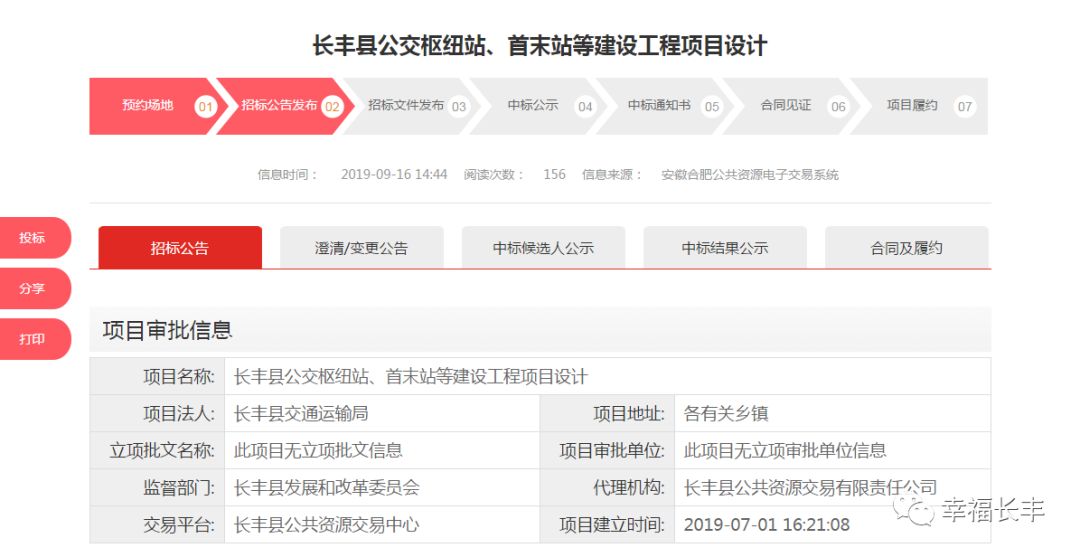Click the value 各有关乡镇
Viewport: 1080px width, 557px height.
(726, 414)
